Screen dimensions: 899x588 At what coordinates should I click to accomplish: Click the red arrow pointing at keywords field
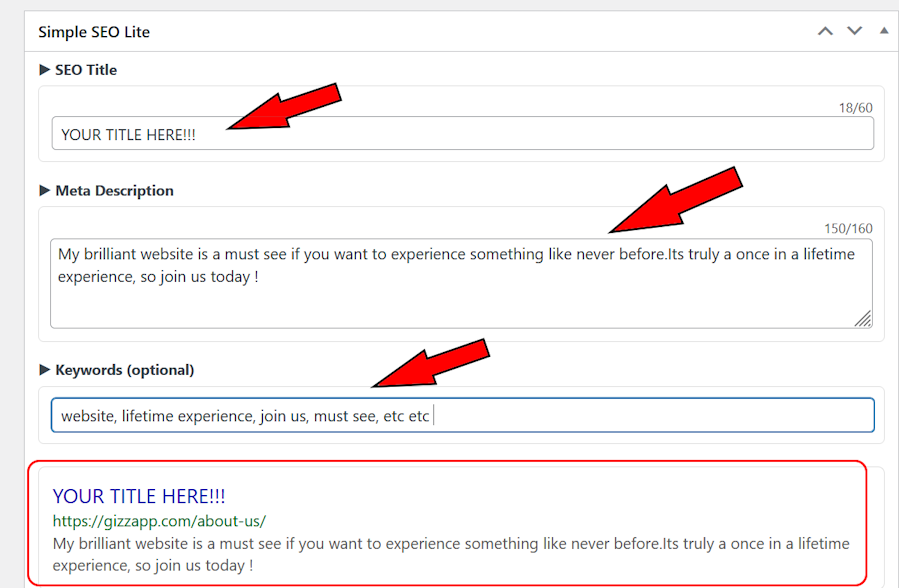tap(430, 364)
